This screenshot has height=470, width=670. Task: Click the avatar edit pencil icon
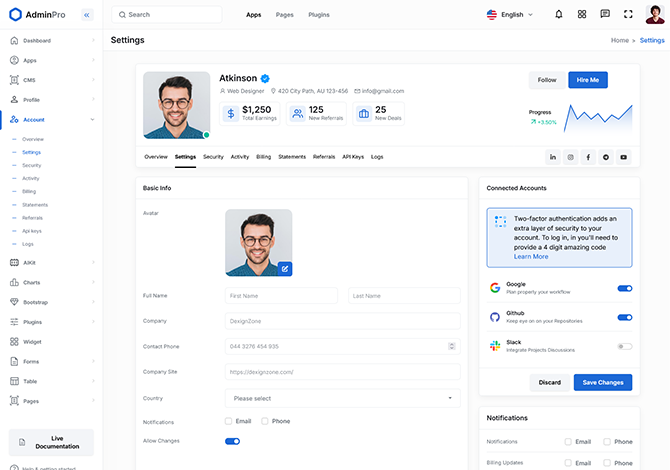(285, 268)
